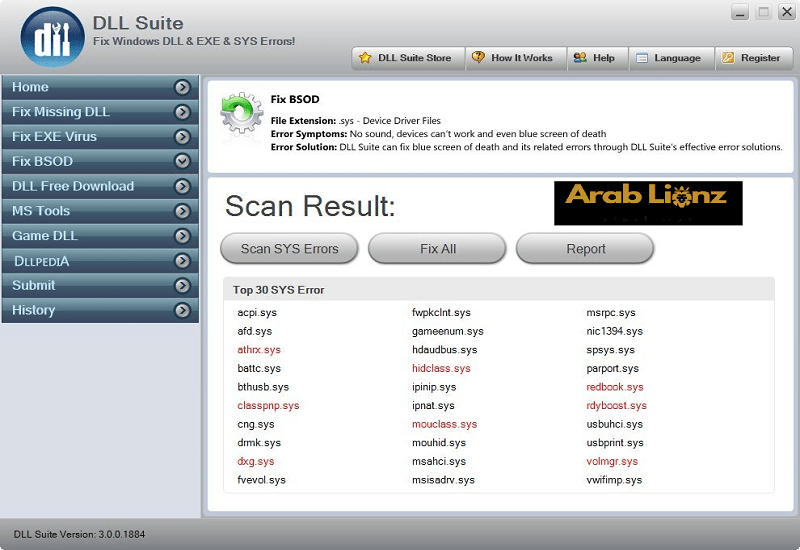Select red dxg.sys entry

pyautogui.click(x=256, y=461)
